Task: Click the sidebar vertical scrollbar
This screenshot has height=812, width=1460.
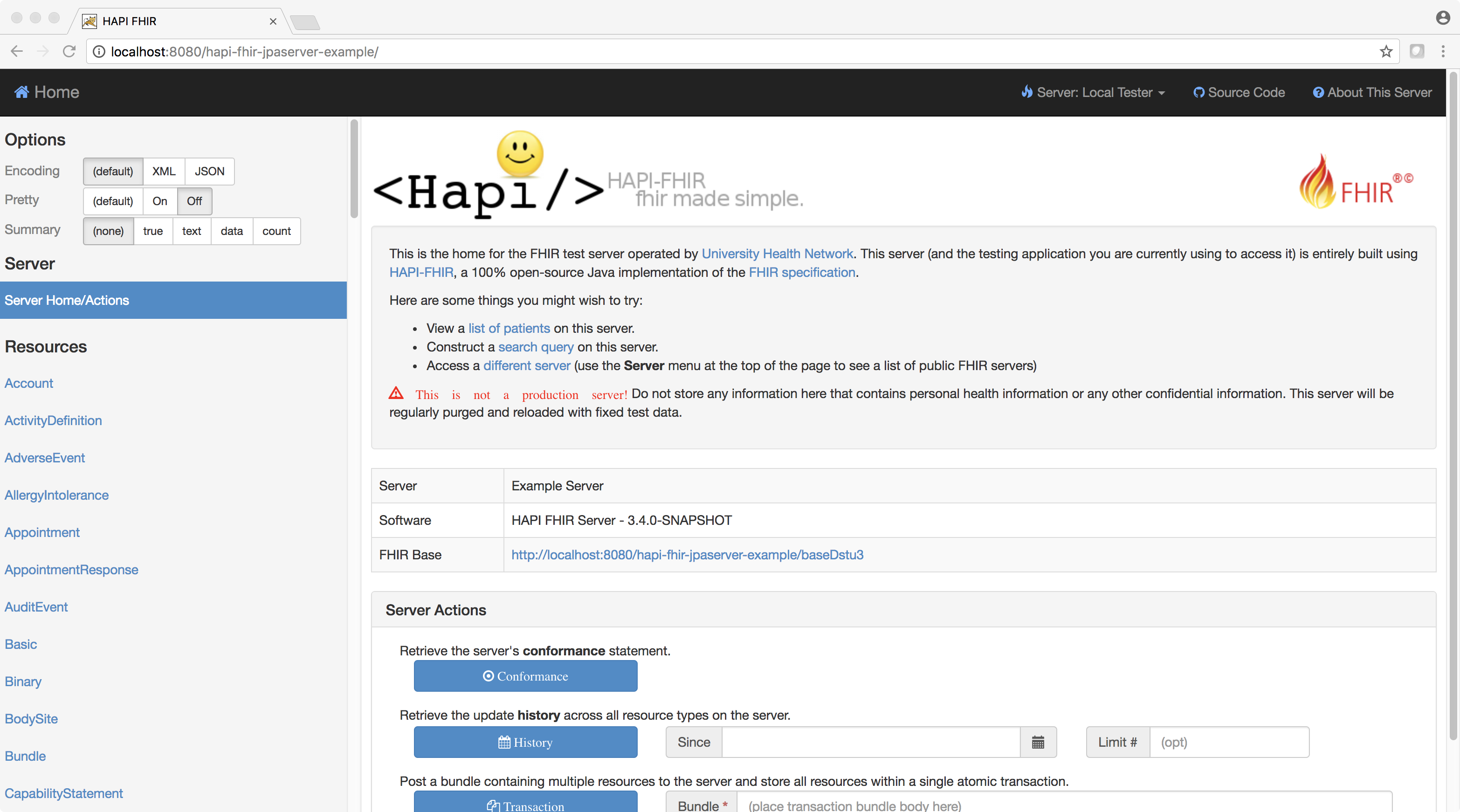Action: 354,168
